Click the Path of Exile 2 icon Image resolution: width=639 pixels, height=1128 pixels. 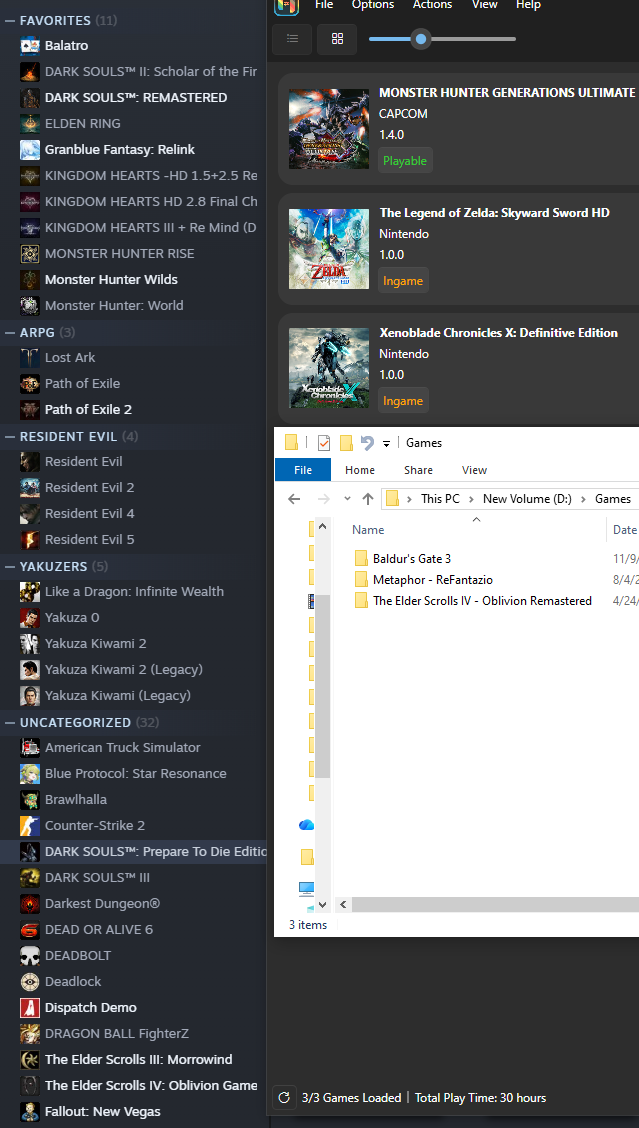(30, 409)
